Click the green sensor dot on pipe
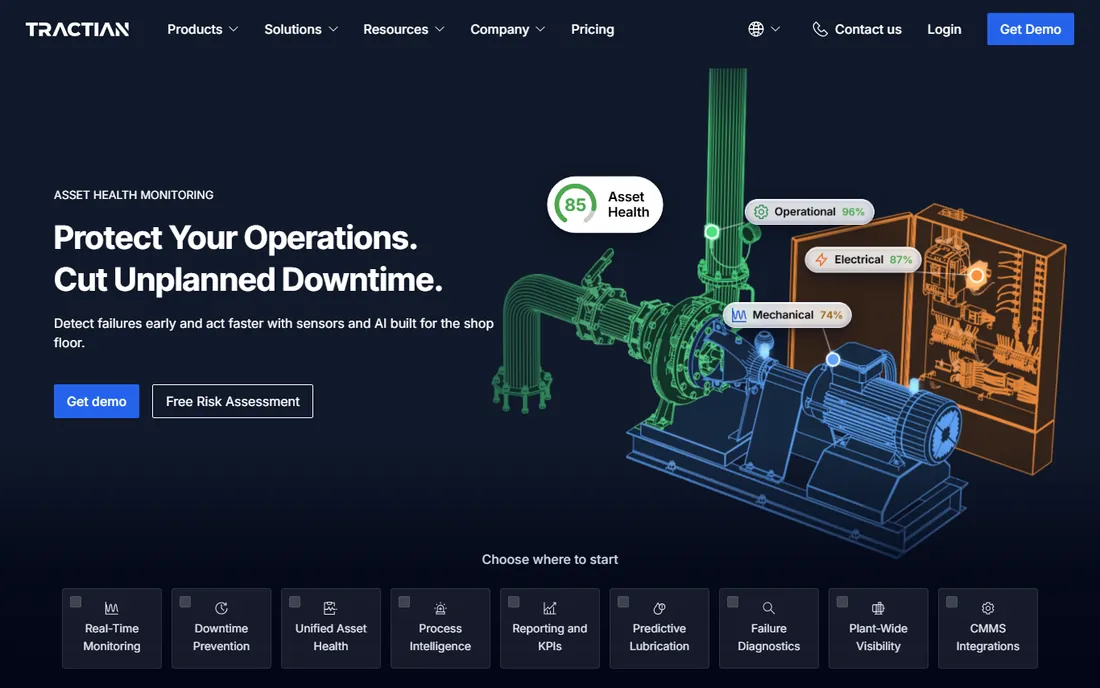 point(711,231)
